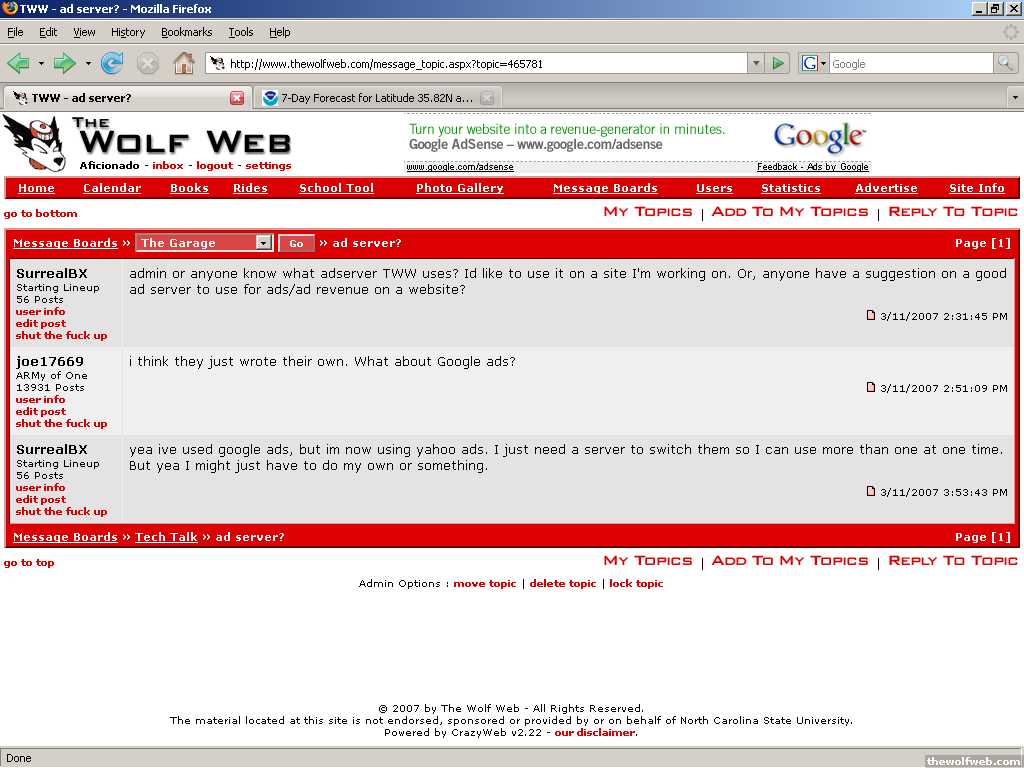Image resolution: width=1024 pixels, height=768 pixels.
Task: Expand the URL bar history dropdown
Action: [755, 64]
